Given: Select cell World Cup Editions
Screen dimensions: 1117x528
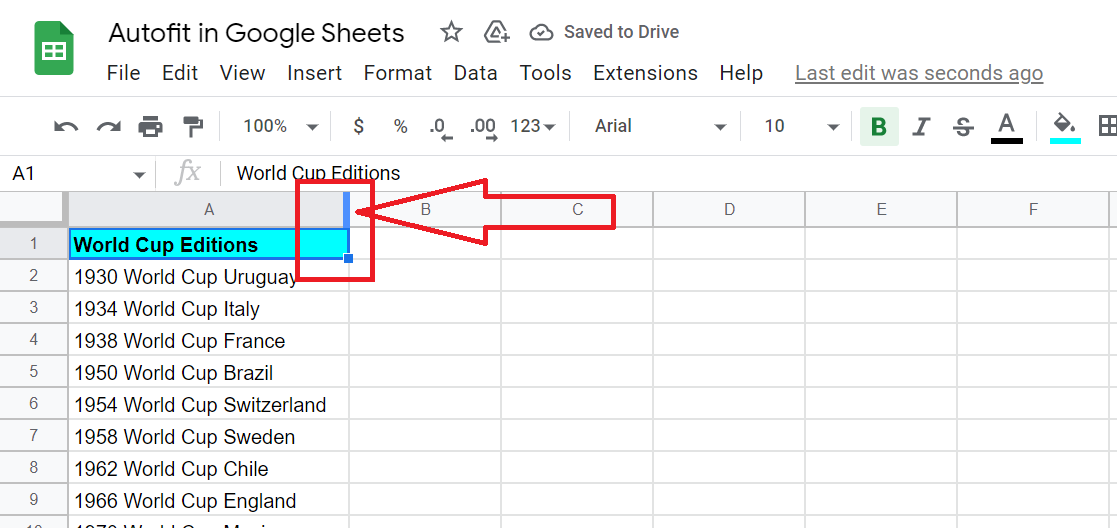Looking at the screenshot, I should pyautogui.click(x=209, y=244).
